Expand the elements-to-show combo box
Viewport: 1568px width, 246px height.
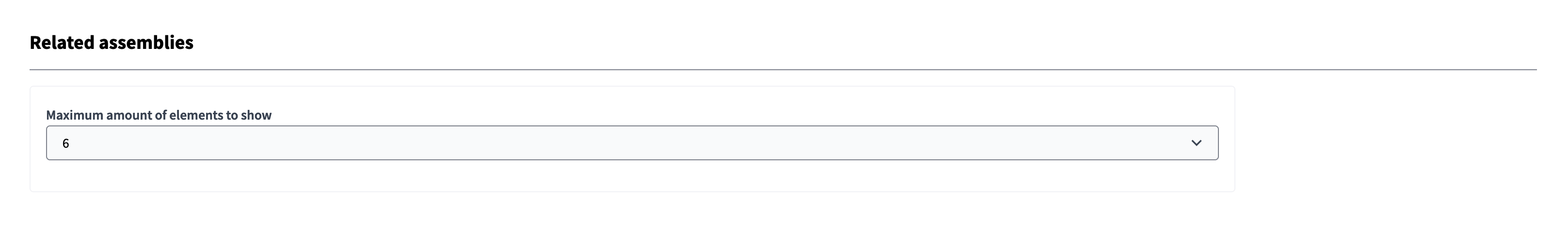point(632,143)
